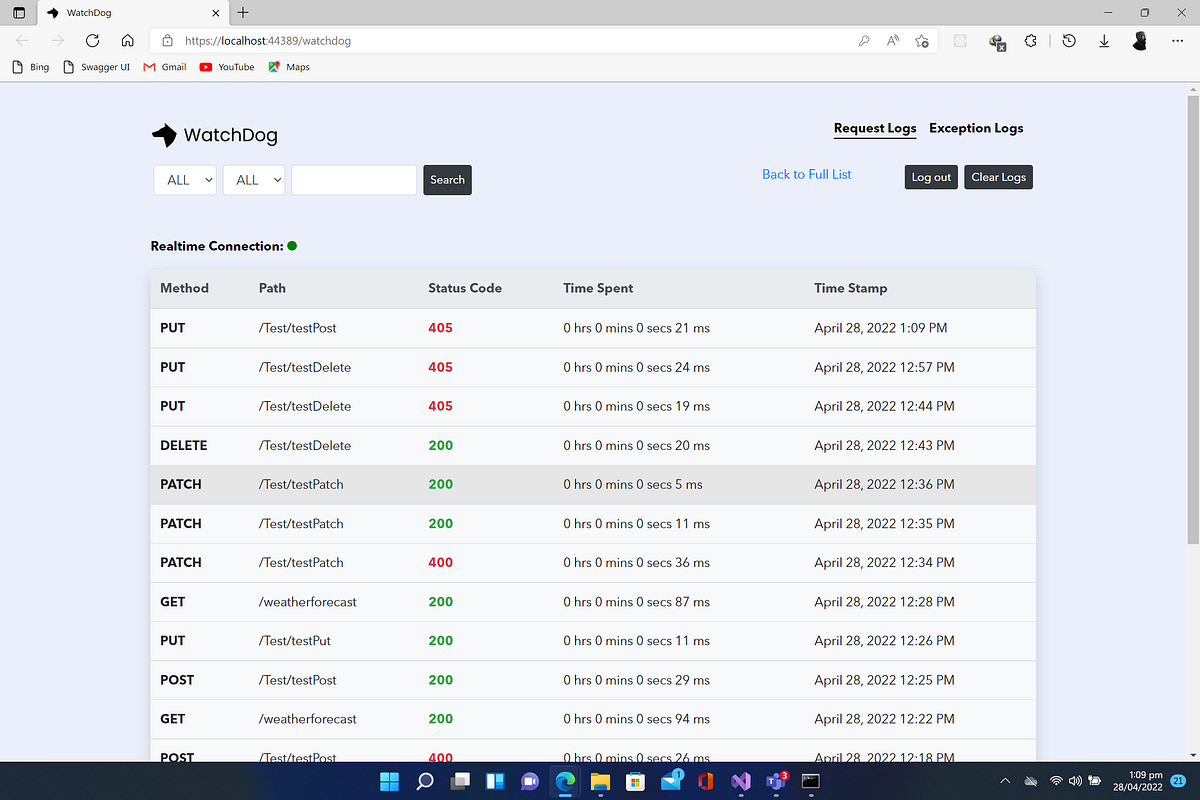Image resolution: width=1200 pixels, height=800 pixels.
Task: Open Back to Full List link
Action: pos(806,174)
